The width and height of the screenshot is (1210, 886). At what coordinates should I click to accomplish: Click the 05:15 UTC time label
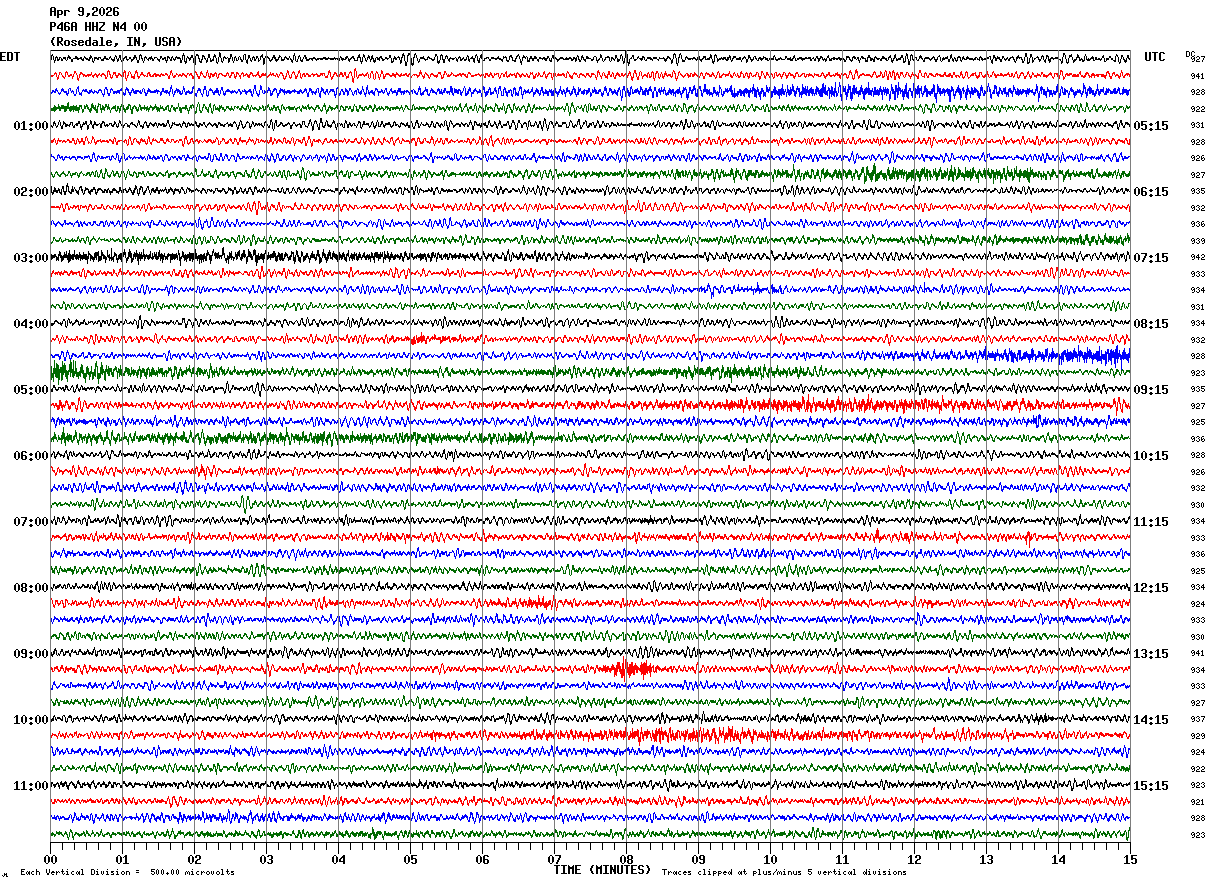[x=1151, y=126]
